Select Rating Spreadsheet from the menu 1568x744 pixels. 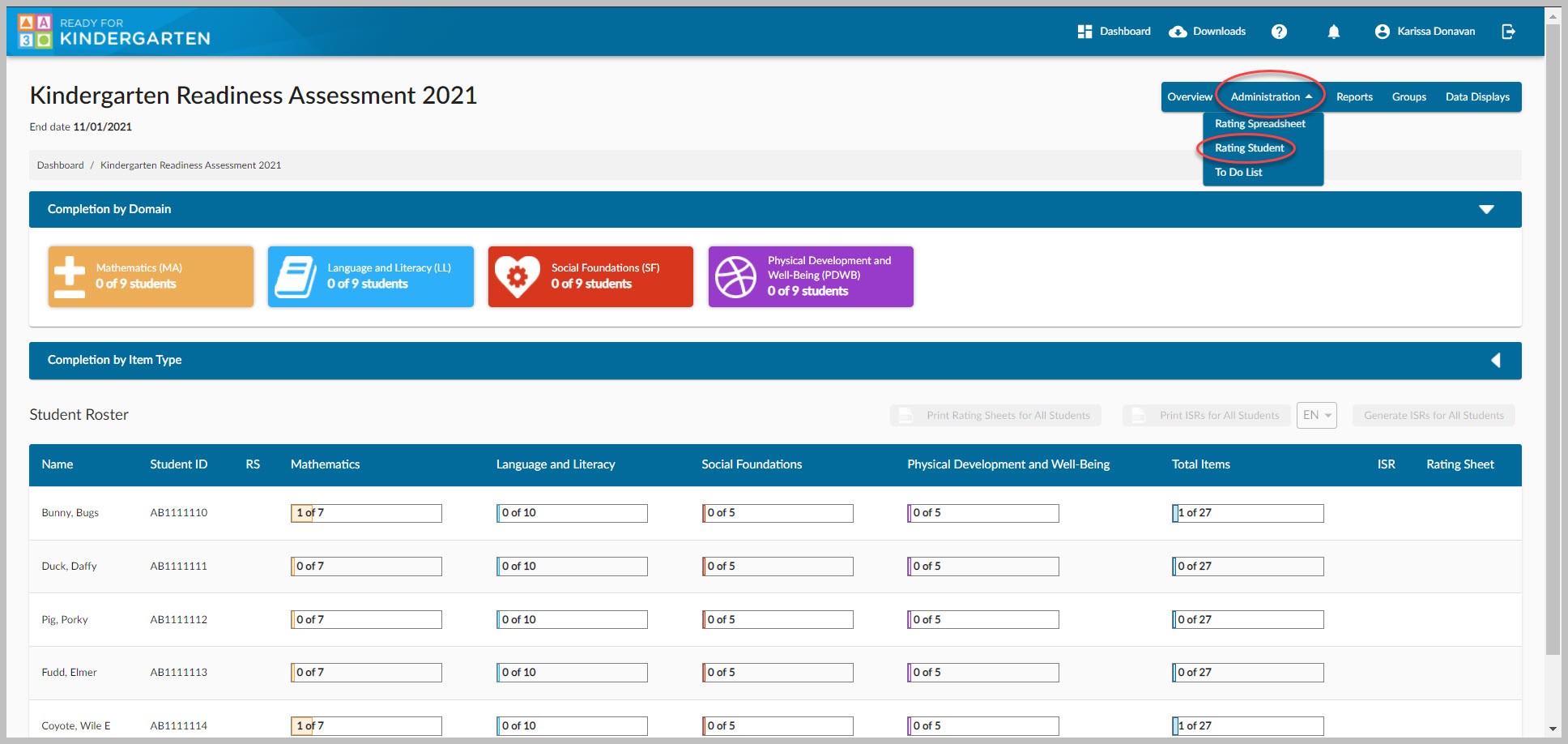coord(1260,123)
